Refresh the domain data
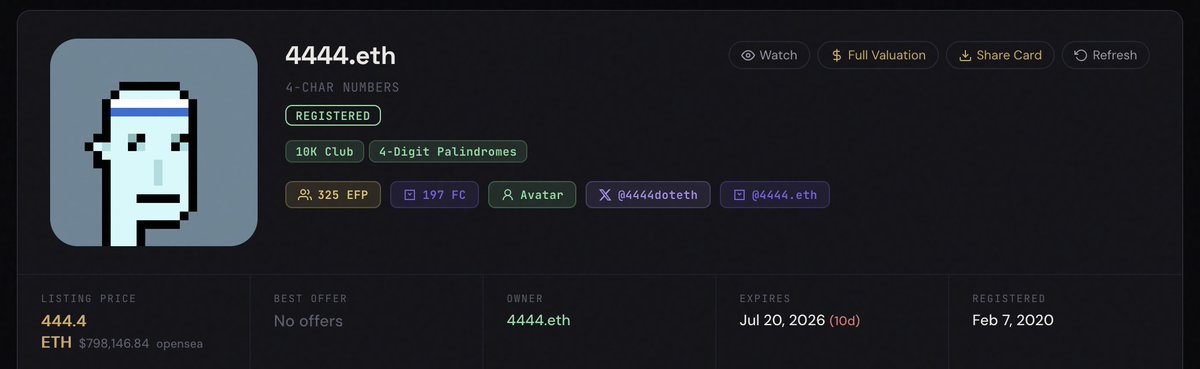Viewport: 1200px width, 369px height. coord(1105,55)
